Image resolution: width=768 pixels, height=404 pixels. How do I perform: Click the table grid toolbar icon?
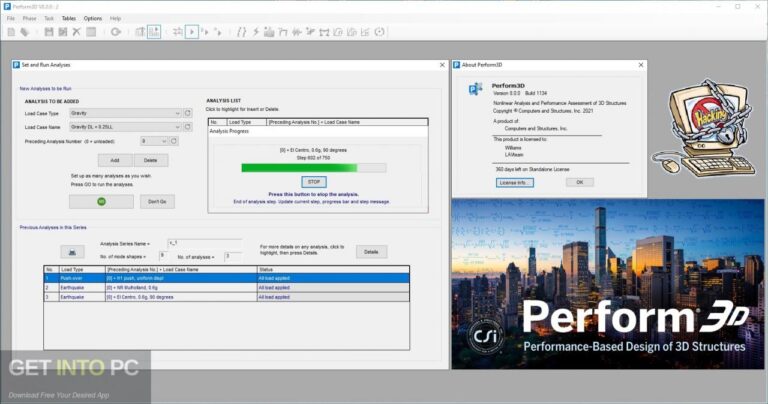91,32
